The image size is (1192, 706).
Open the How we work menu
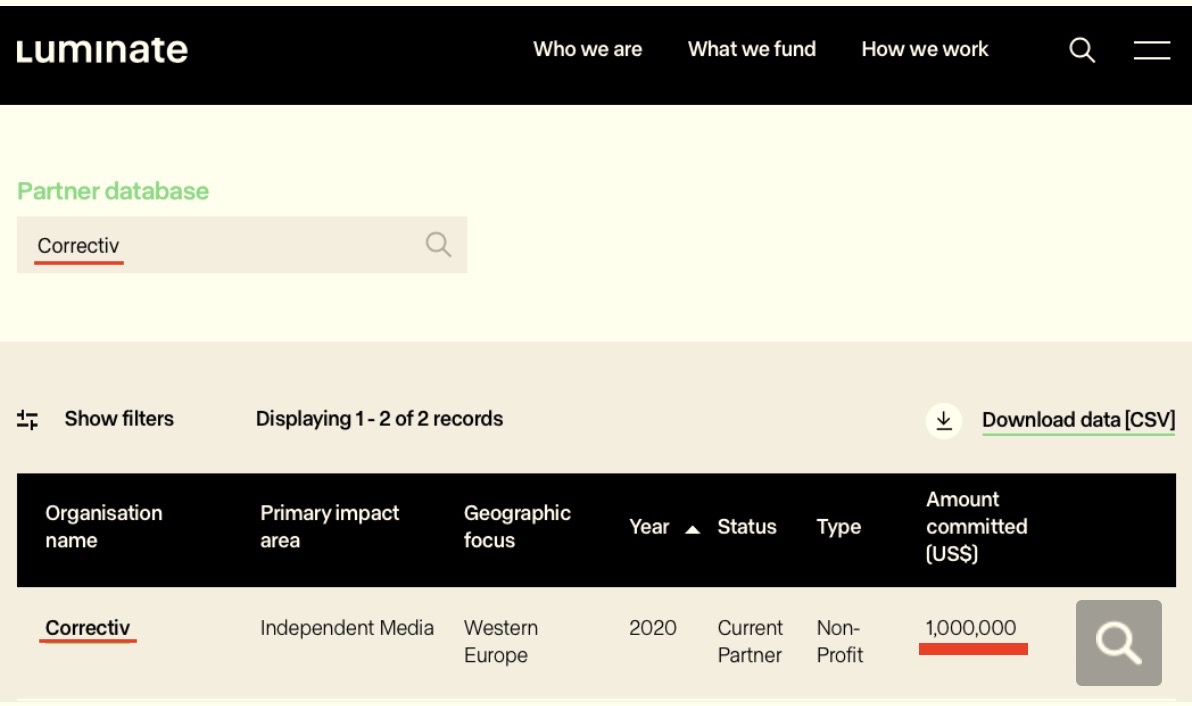(924, 49)
